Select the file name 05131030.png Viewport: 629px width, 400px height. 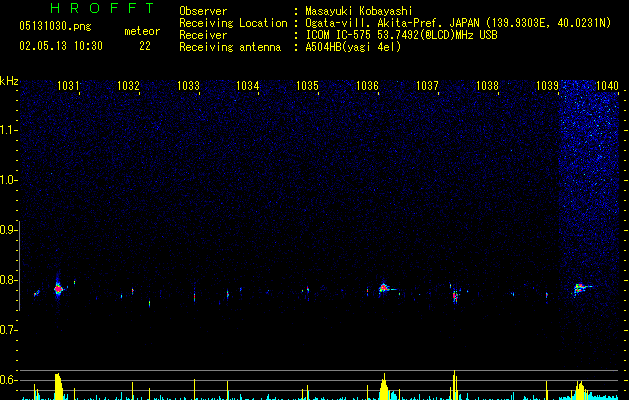click(55, 26)
